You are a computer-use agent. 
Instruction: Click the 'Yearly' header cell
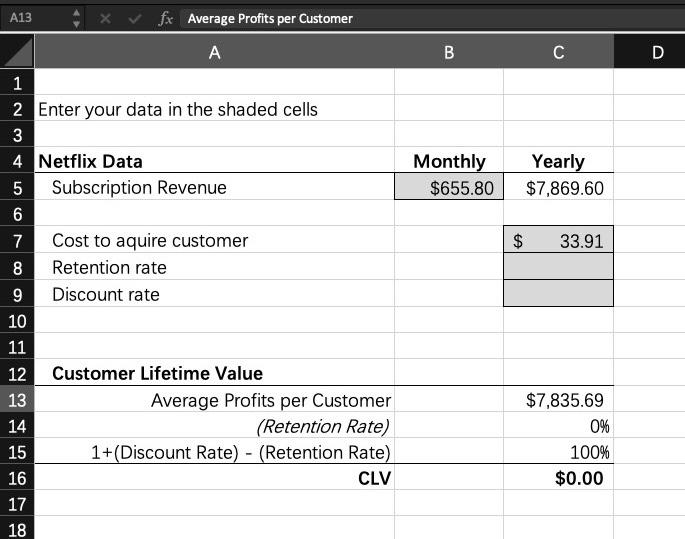point(558,161)
